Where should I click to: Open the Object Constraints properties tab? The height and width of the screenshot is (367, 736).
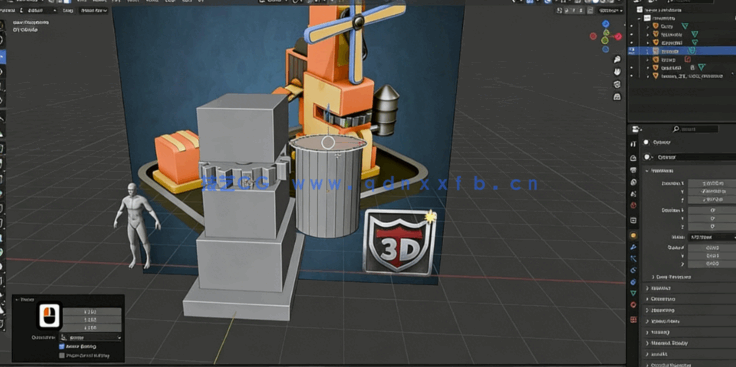point(633,282)
